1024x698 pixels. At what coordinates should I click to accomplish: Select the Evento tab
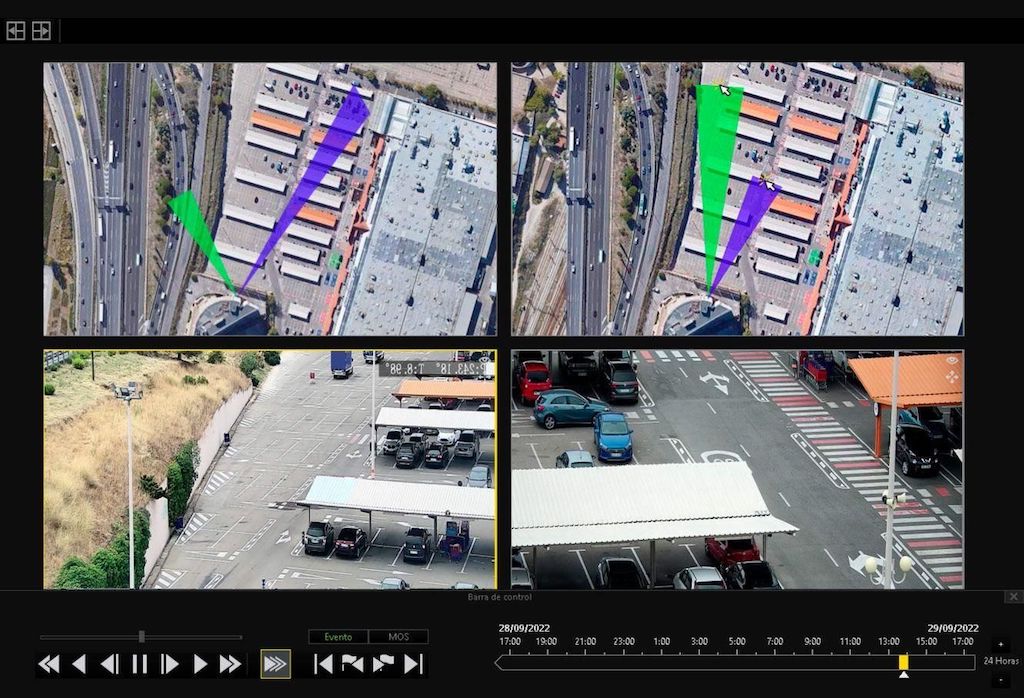pos(338,637)
